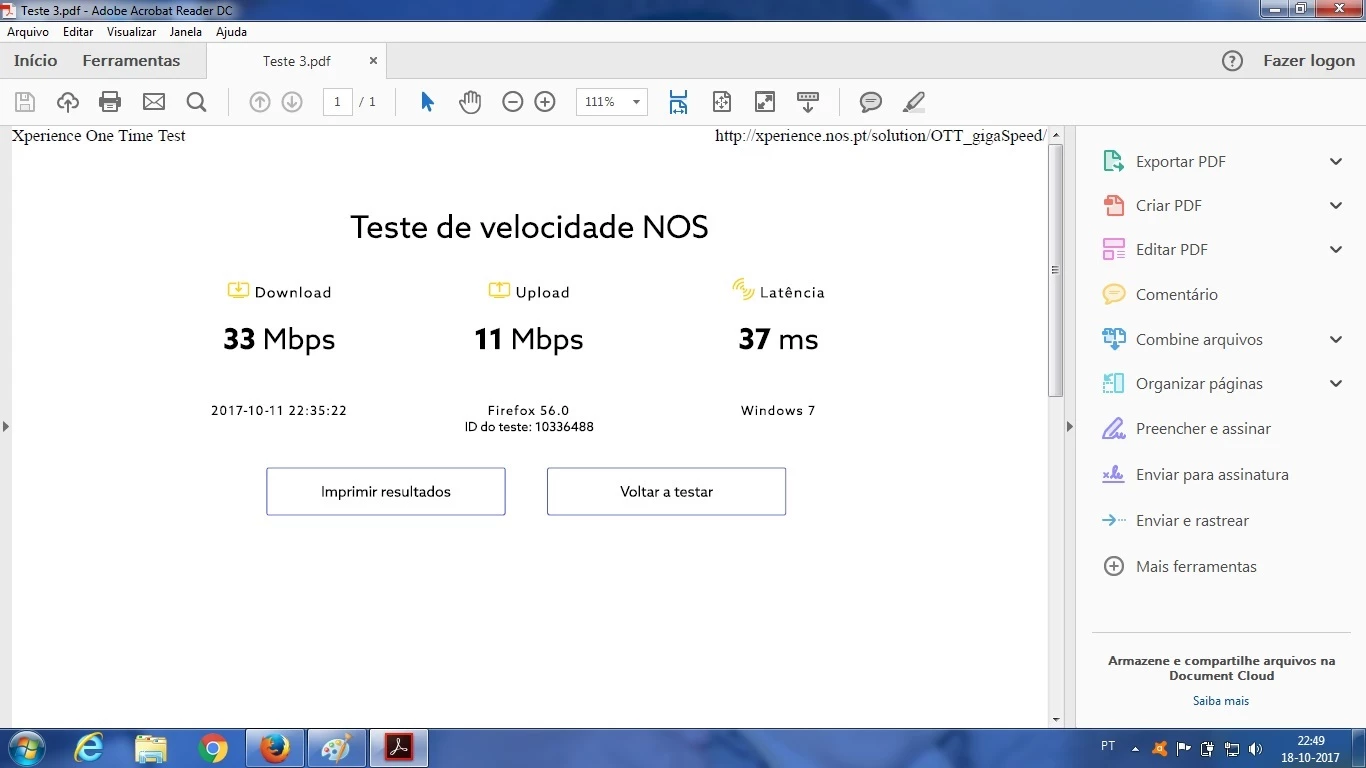This screenshot has width=1366, height=768.
Task: Click the document vertical scrollbar thumb
Action: coord(1056,270)
